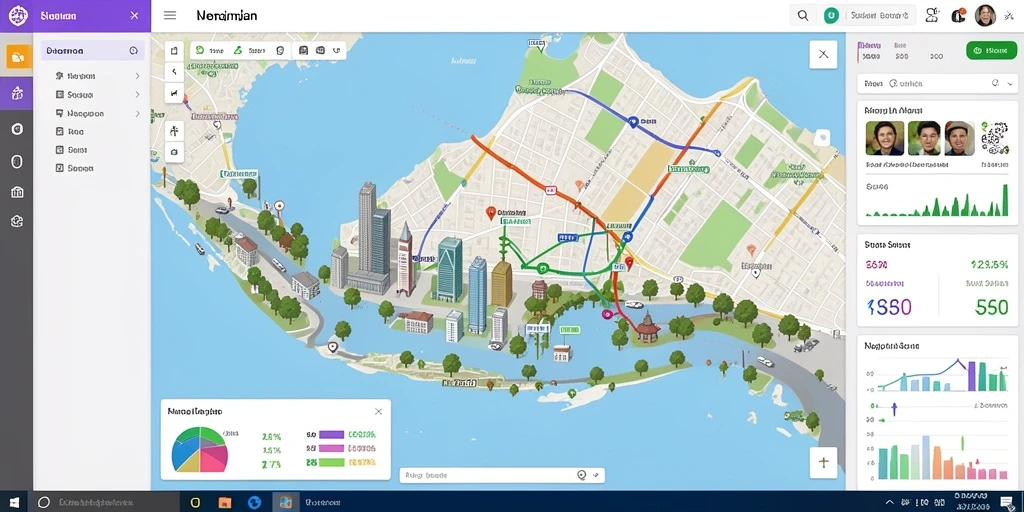The height and width of the screenshot is (512, 1024).
Task: Click the magnifier search icon in top bar
Action: point(803,16)
